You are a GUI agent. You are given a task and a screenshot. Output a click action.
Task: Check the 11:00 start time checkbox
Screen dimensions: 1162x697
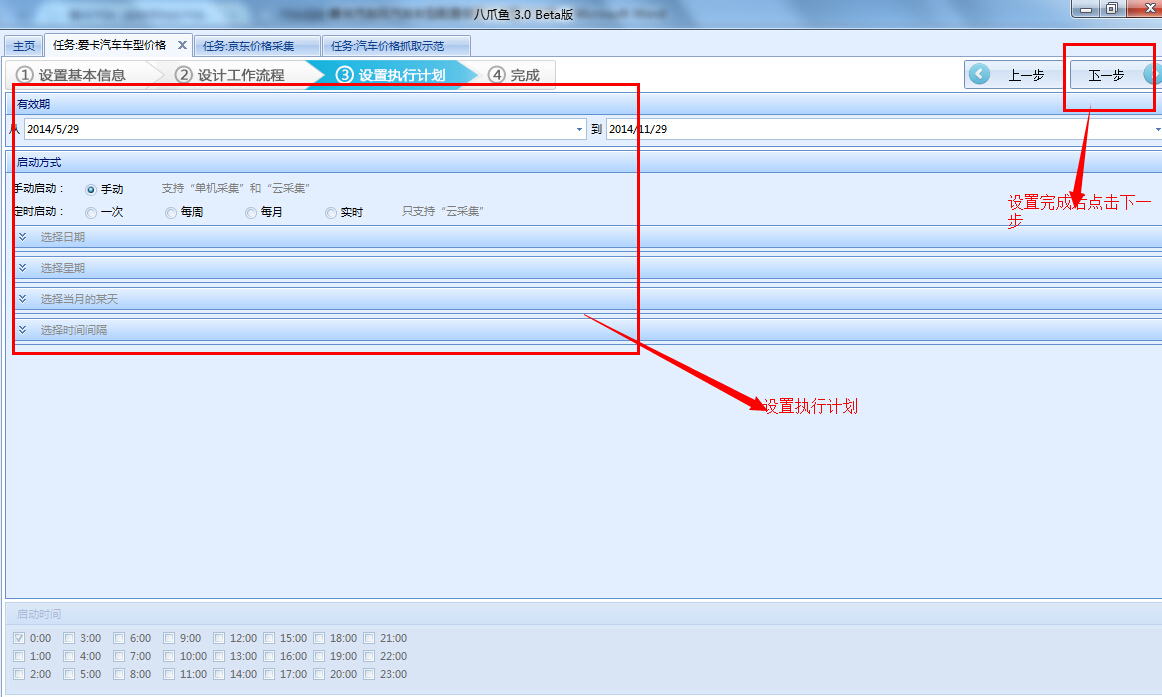pyautogui.click(x=169, y=674)
